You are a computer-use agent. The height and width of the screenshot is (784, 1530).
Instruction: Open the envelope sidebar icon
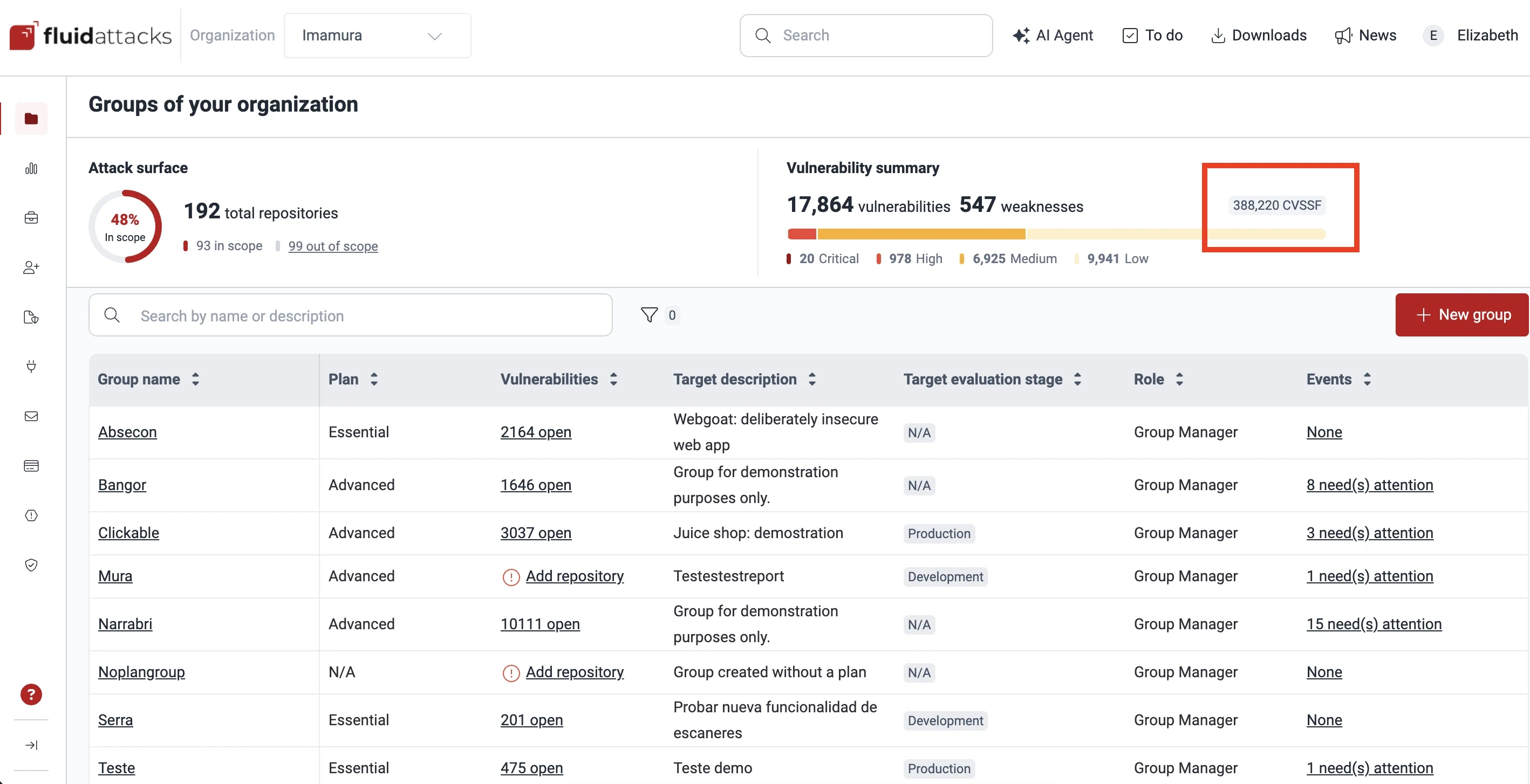click(x=31, y=416)
